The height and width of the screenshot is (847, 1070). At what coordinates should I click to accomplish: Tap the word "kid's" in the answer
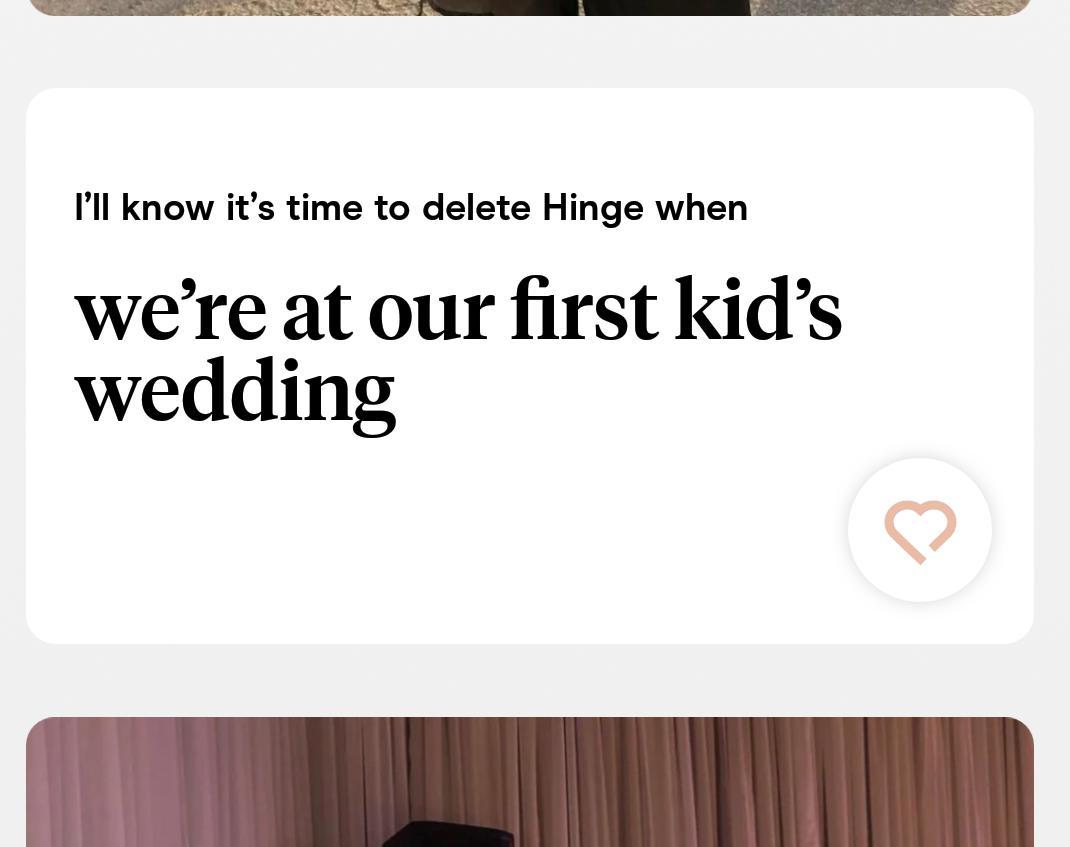coord(758,311)
